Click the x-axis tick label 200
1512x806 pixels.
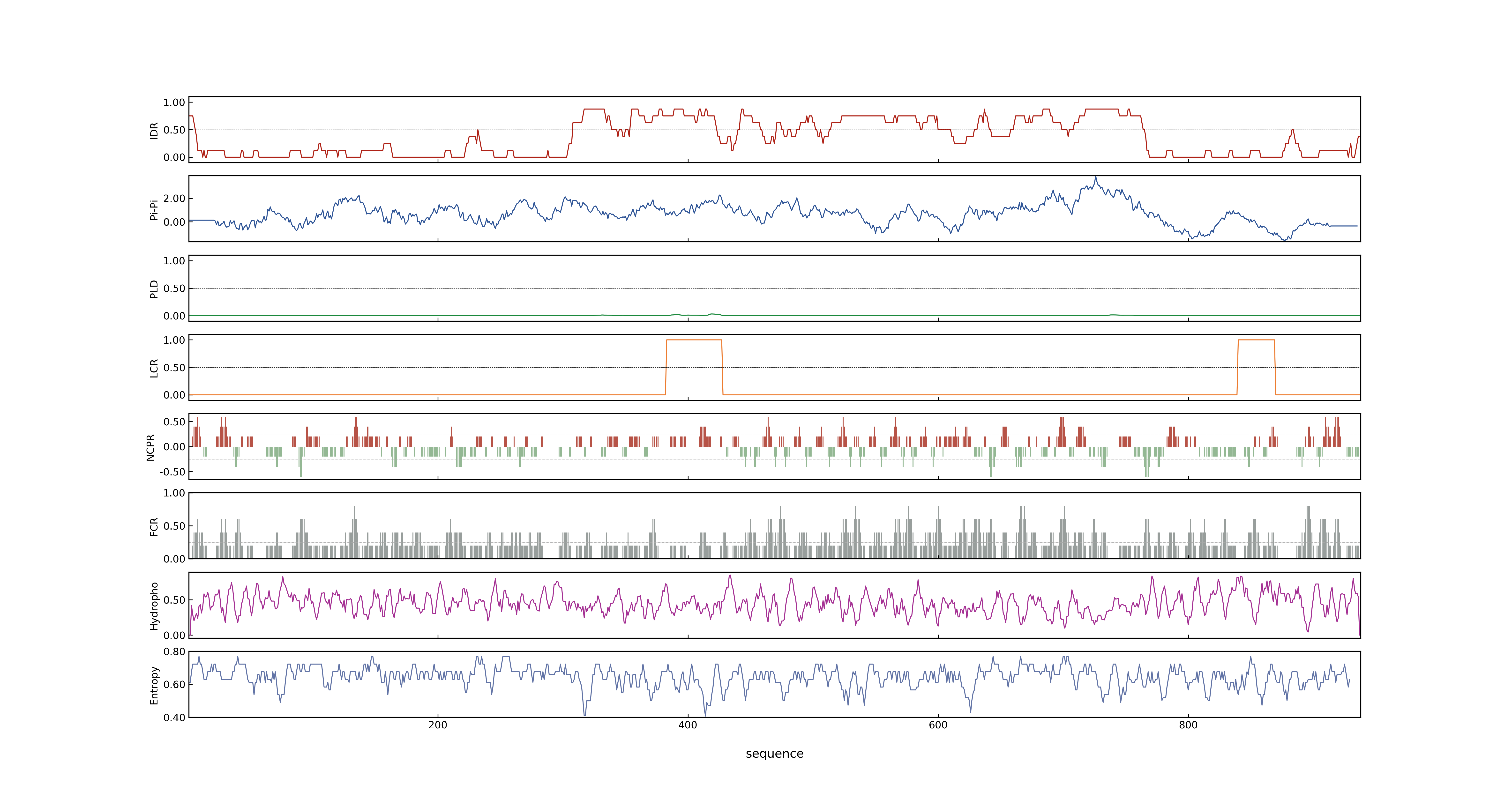pos(437,725)
